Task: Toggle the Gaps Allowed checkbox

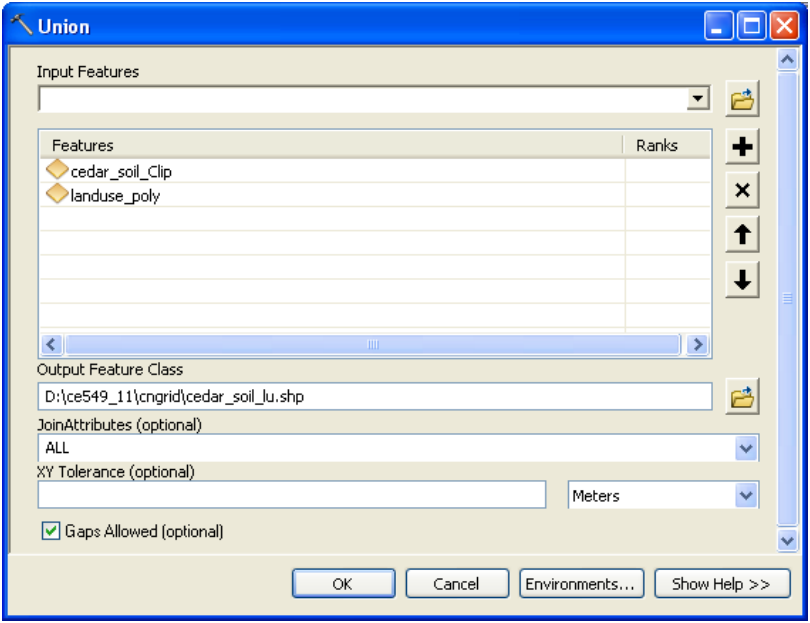Action: coord(51,531)
